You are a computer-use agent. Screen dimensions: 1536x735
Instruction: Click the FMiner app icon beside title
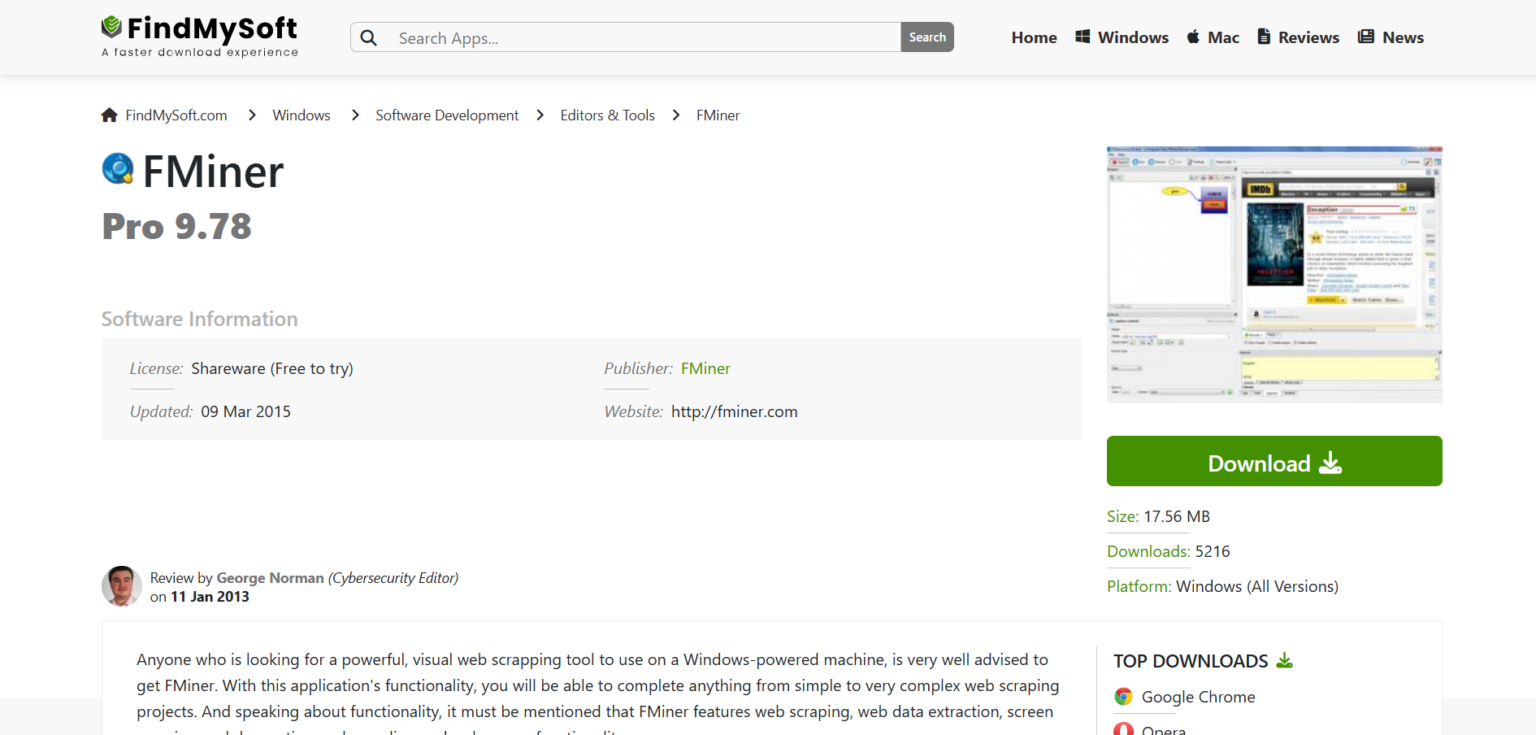click(118, 169)
